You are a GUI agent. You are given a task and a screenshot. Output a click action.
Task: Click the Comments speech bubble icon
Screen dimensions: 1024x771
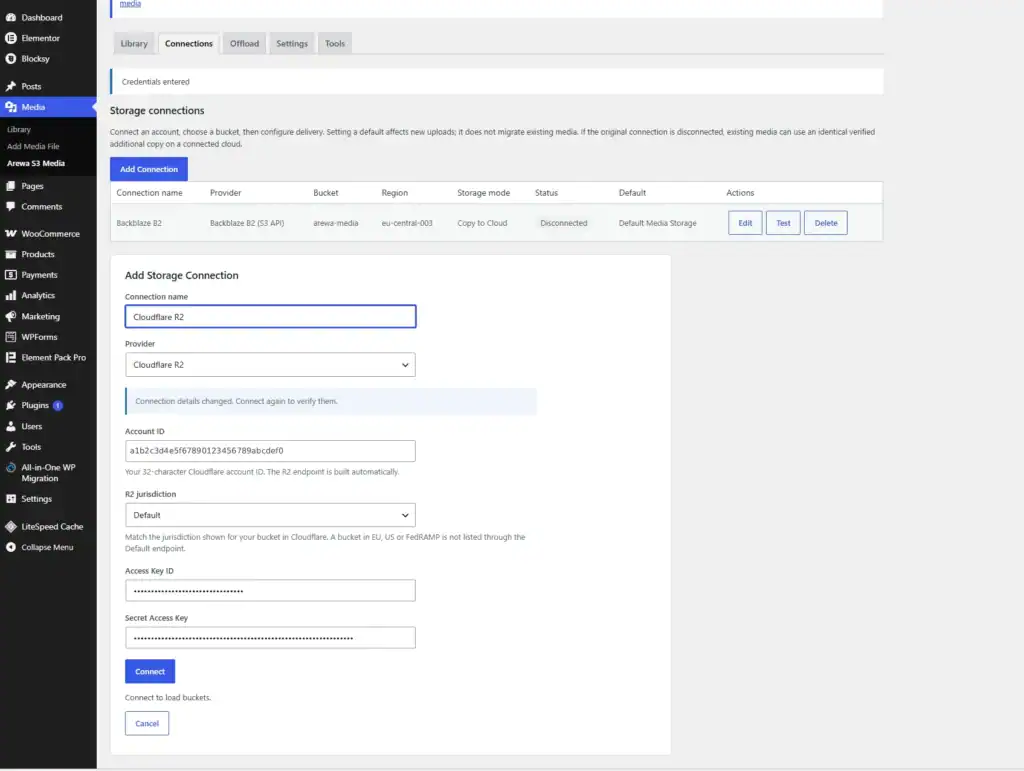tap(10, 206)
